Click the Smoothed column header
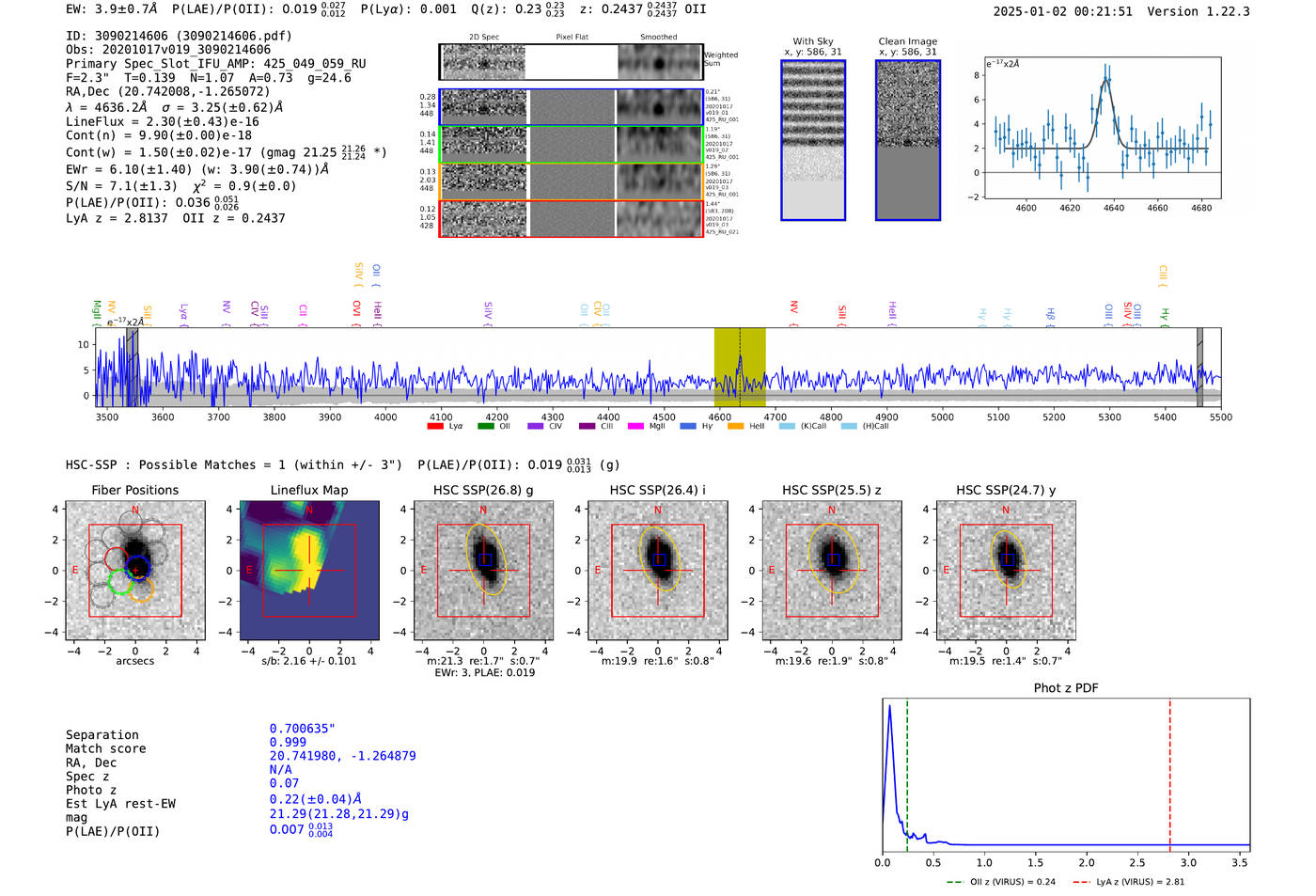This screenshot has width=1316, height=896. point(658,38)
